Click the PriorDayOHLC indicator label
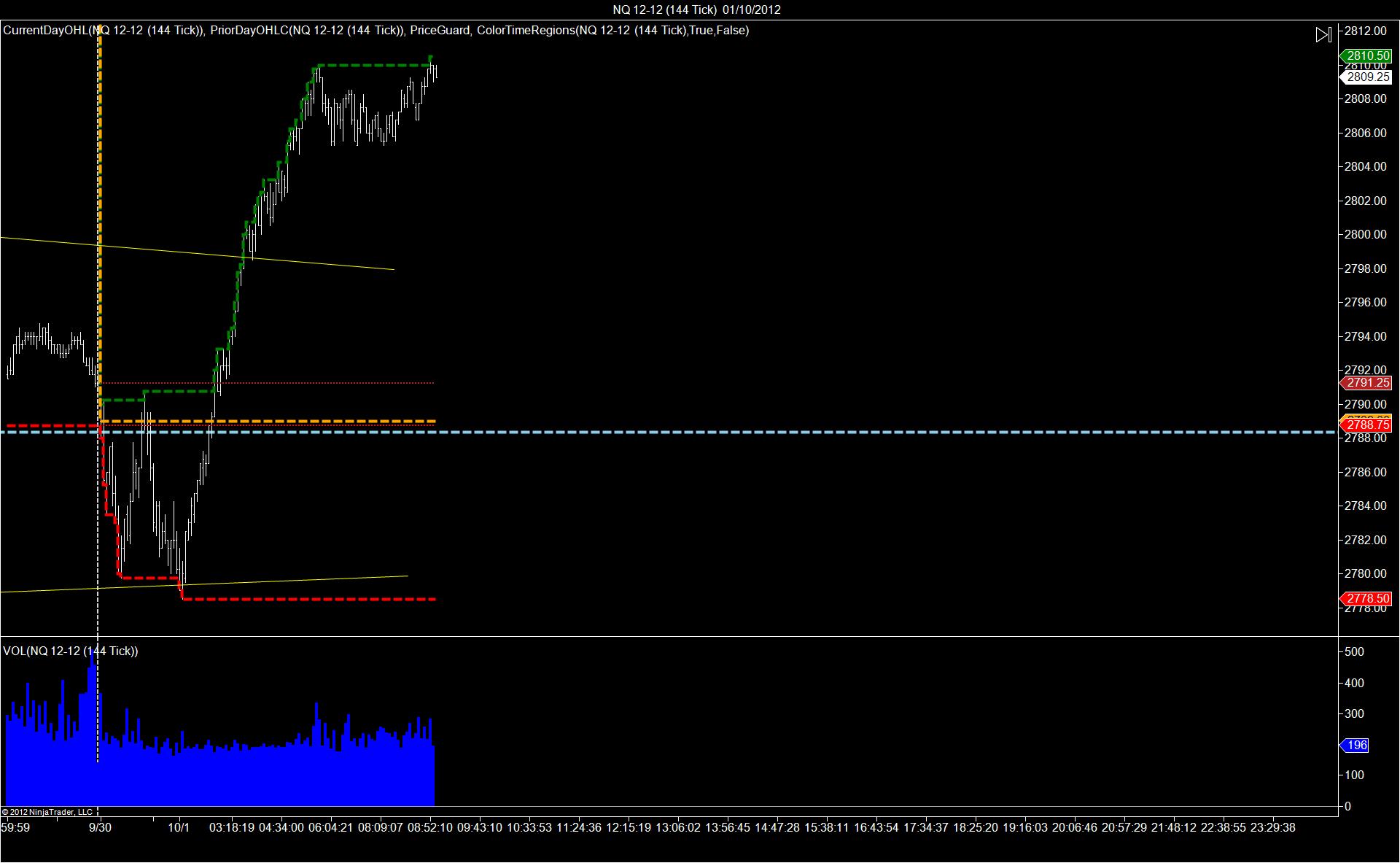Screen dimensions: 1400x863 [x=307, y=30]
